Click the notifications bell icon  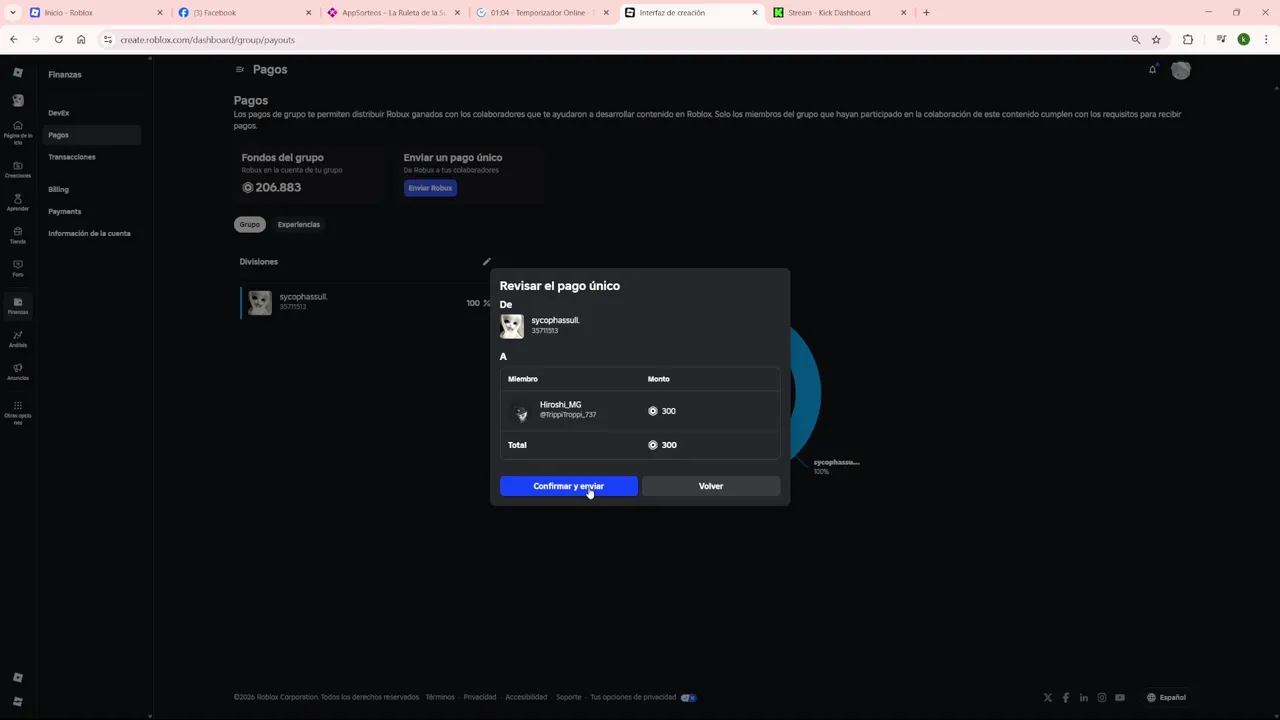pos(1152,70)
